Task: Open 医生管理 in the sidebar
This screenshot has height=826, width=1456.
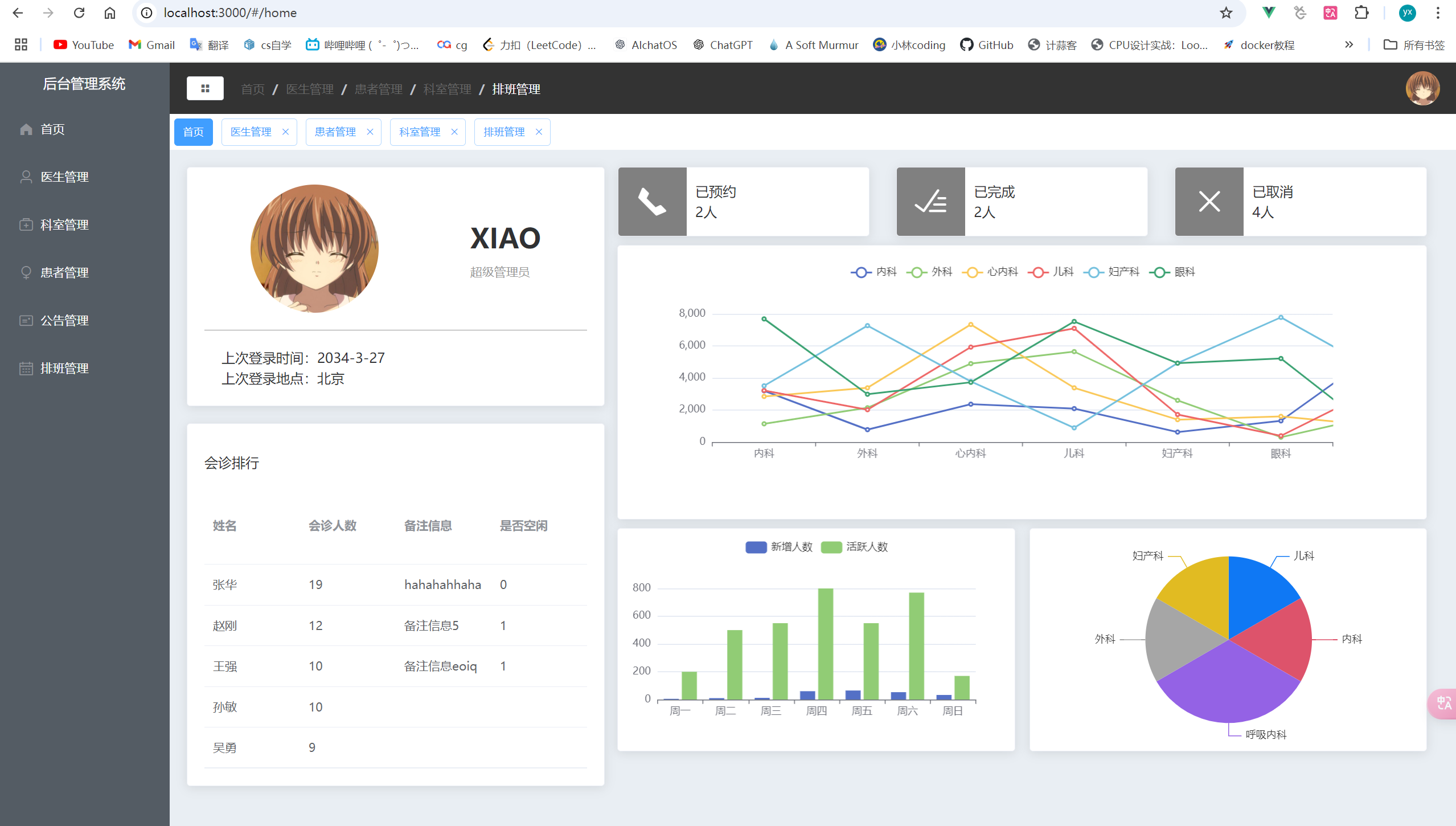Action: [64, 177]
